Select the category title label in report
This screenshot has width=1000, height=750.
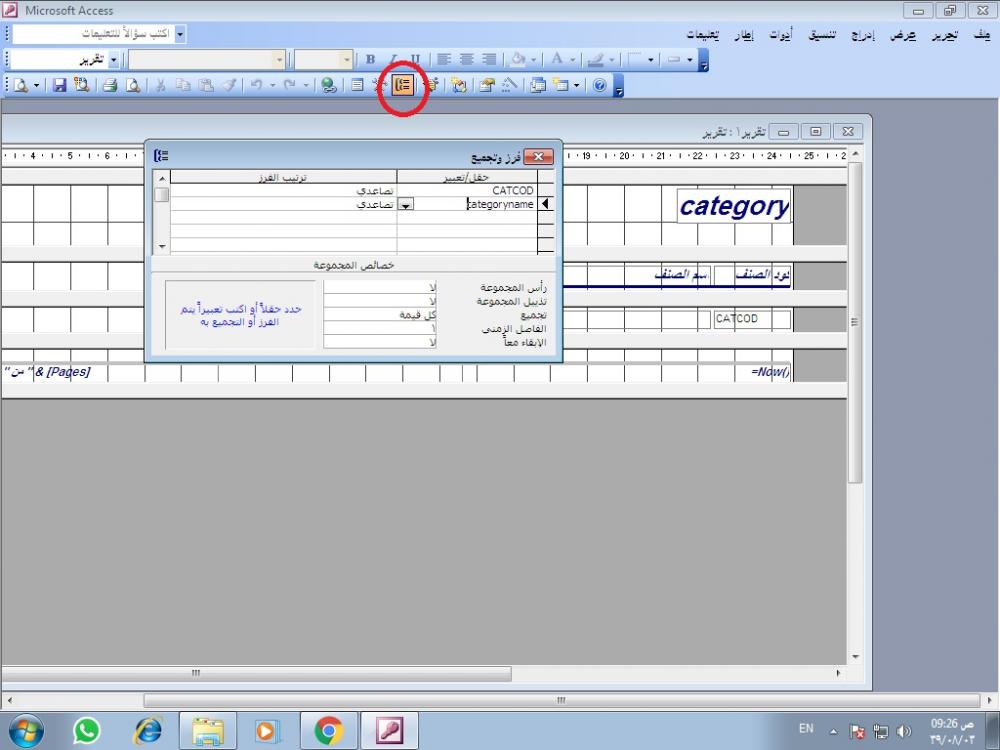[x=734, y=206]
